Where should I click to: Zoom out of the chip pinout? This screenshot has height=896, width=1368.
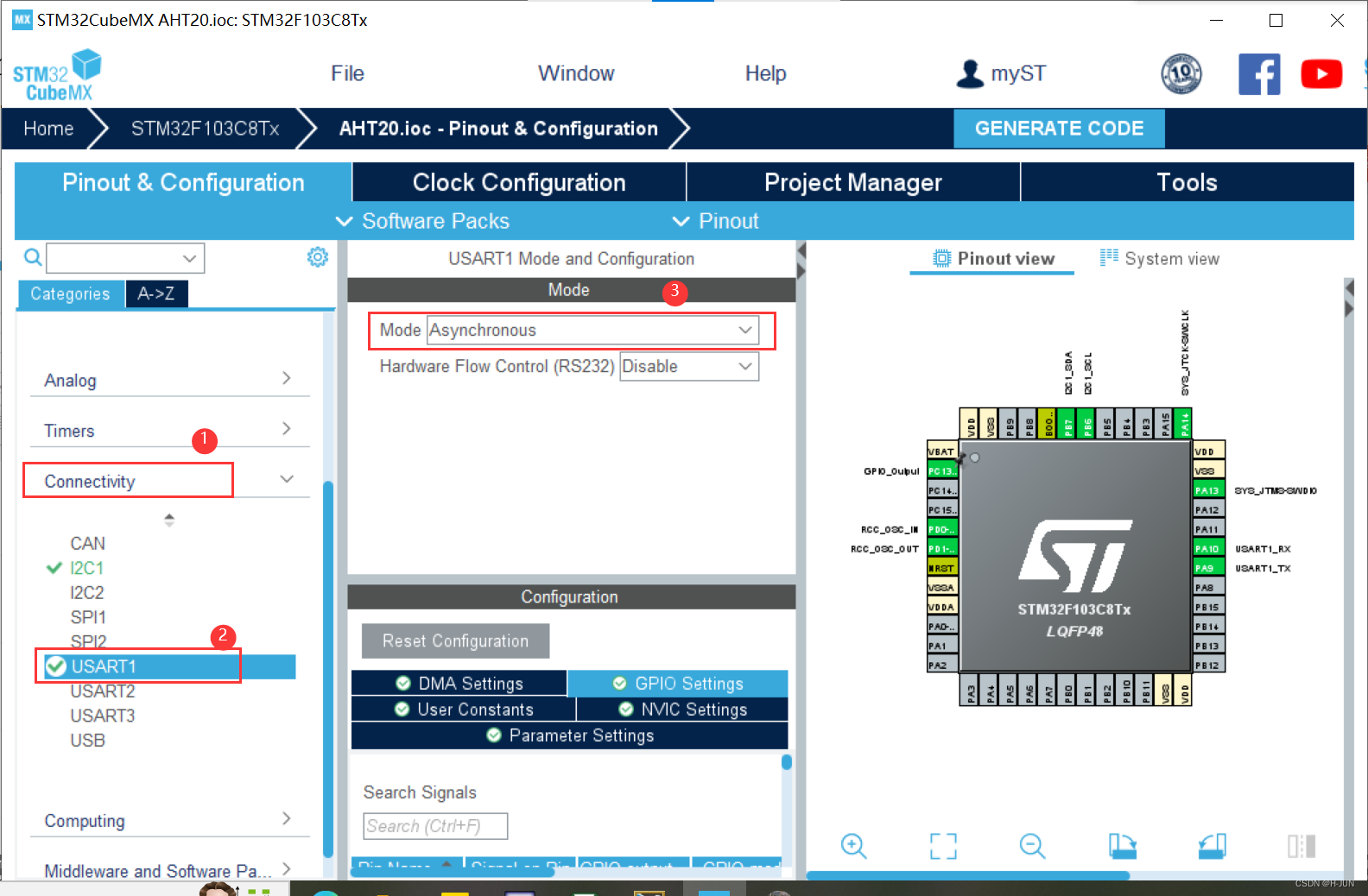tap(1032, 846)
